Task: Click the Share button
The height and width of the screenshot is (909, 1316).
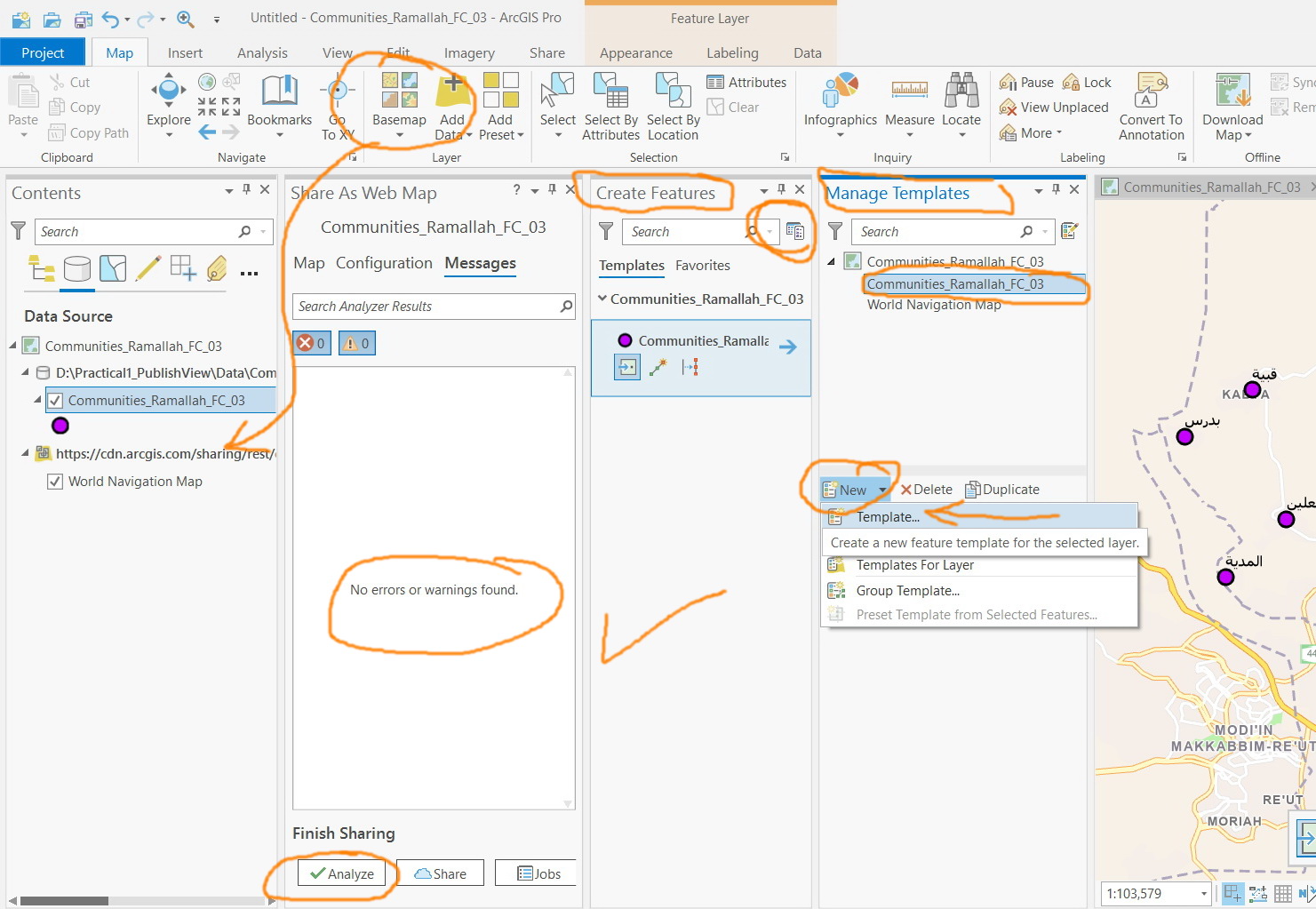Action: tap(440, 873)
